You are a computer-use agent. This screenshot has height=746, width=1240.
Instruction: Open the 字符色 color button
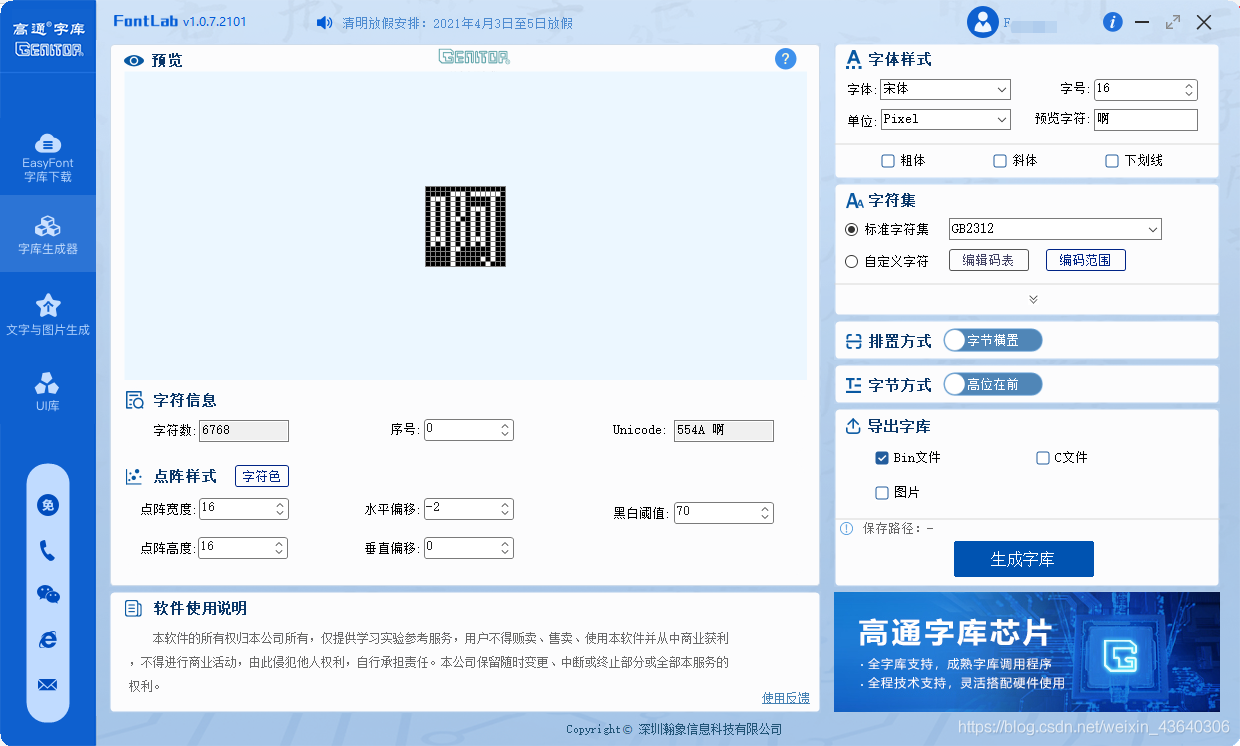coord(262,476)
